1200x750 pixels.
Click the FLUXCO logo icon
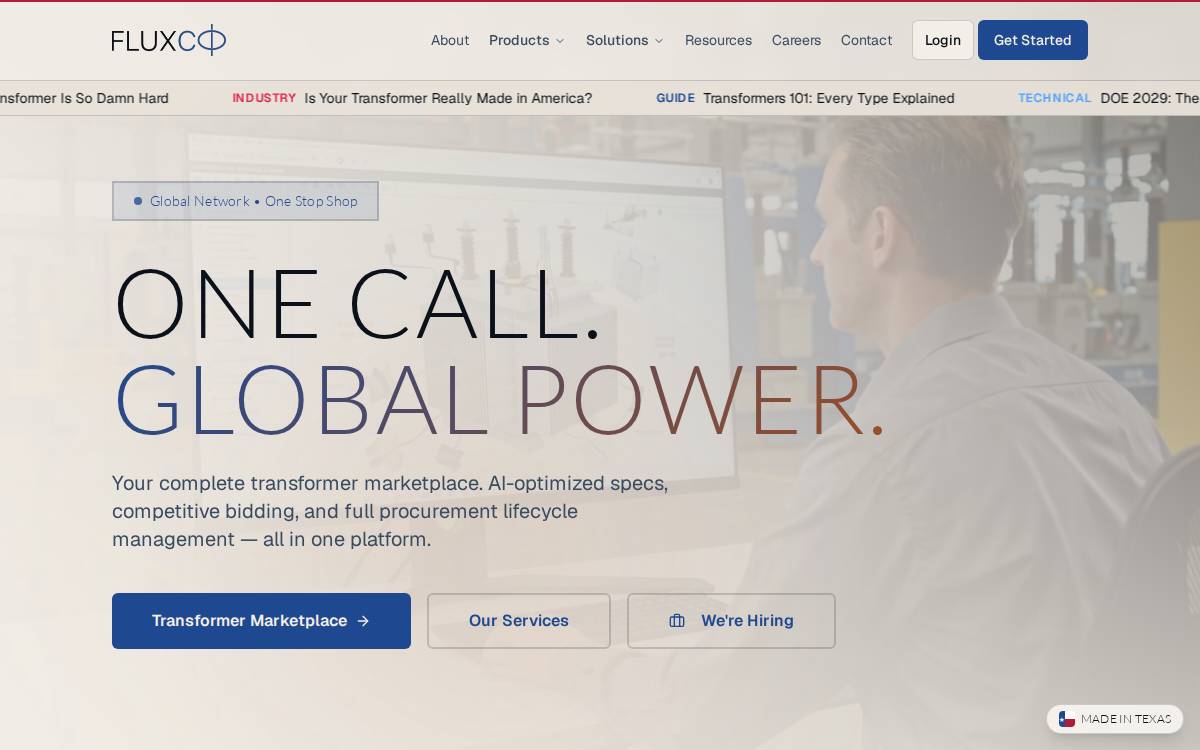pyautogui.click(x=169, y=40)
